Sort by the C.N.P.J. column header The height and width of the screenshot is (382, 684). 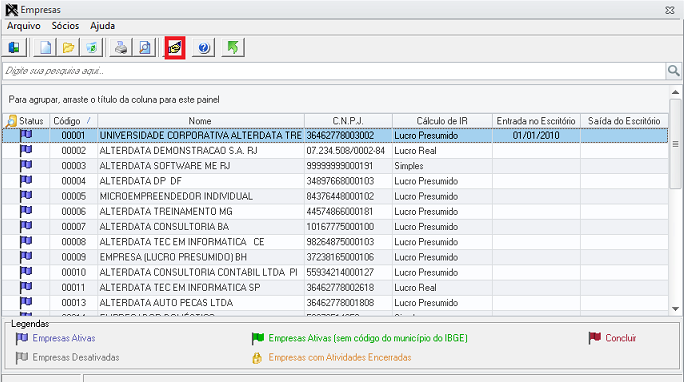pyautogui.click(x=348, y=121)
